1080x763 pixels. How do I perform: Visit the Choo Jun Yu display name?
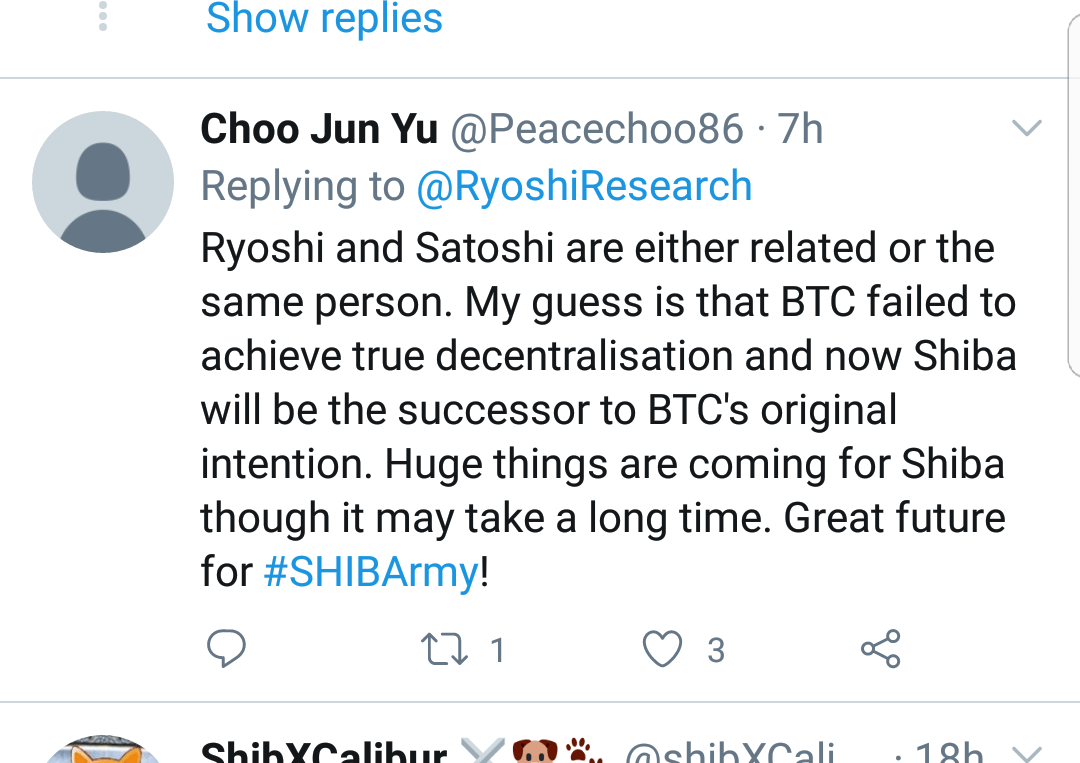point(319,129)
